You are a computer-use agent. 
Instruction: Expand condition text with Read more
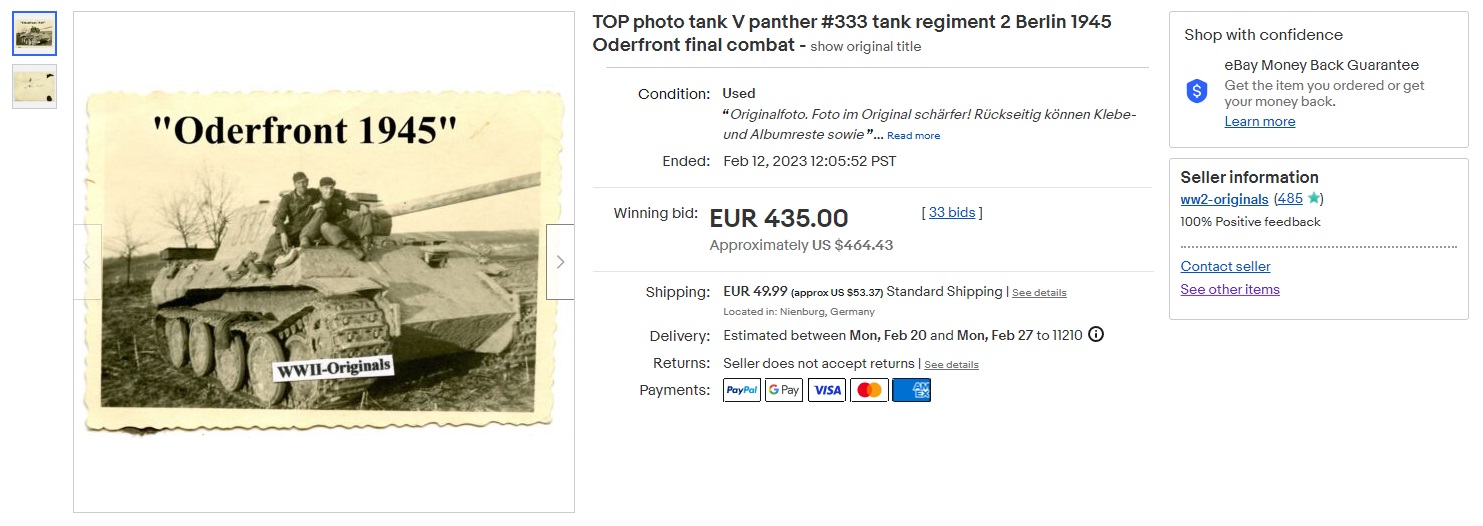tap(913, 136)
